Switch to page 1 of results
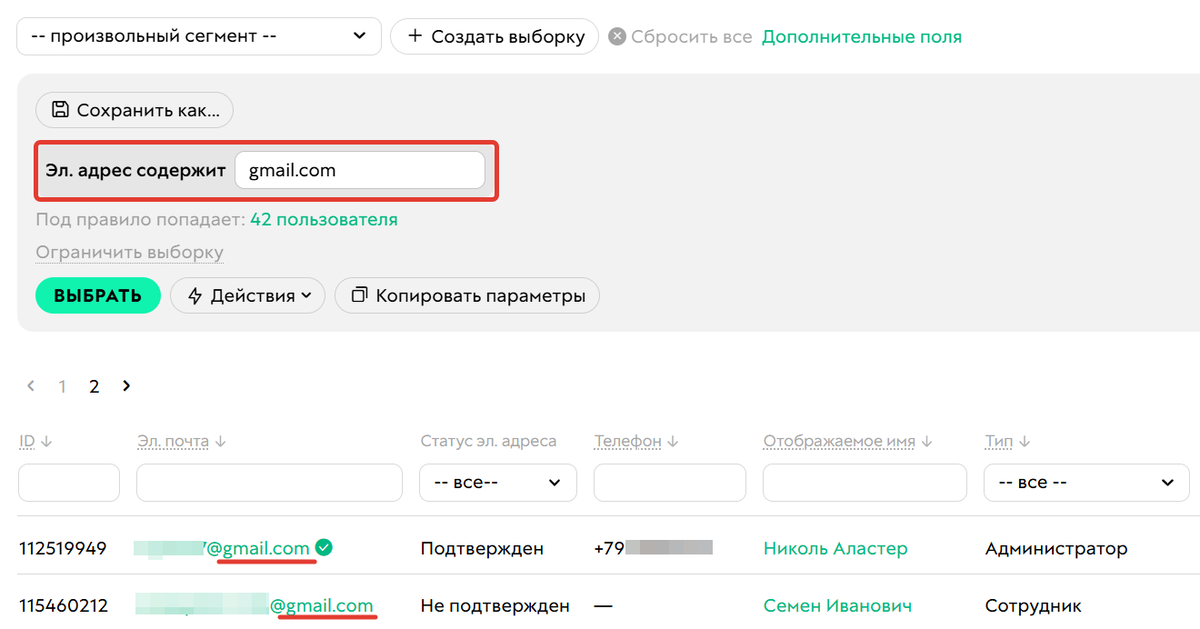 62,385
